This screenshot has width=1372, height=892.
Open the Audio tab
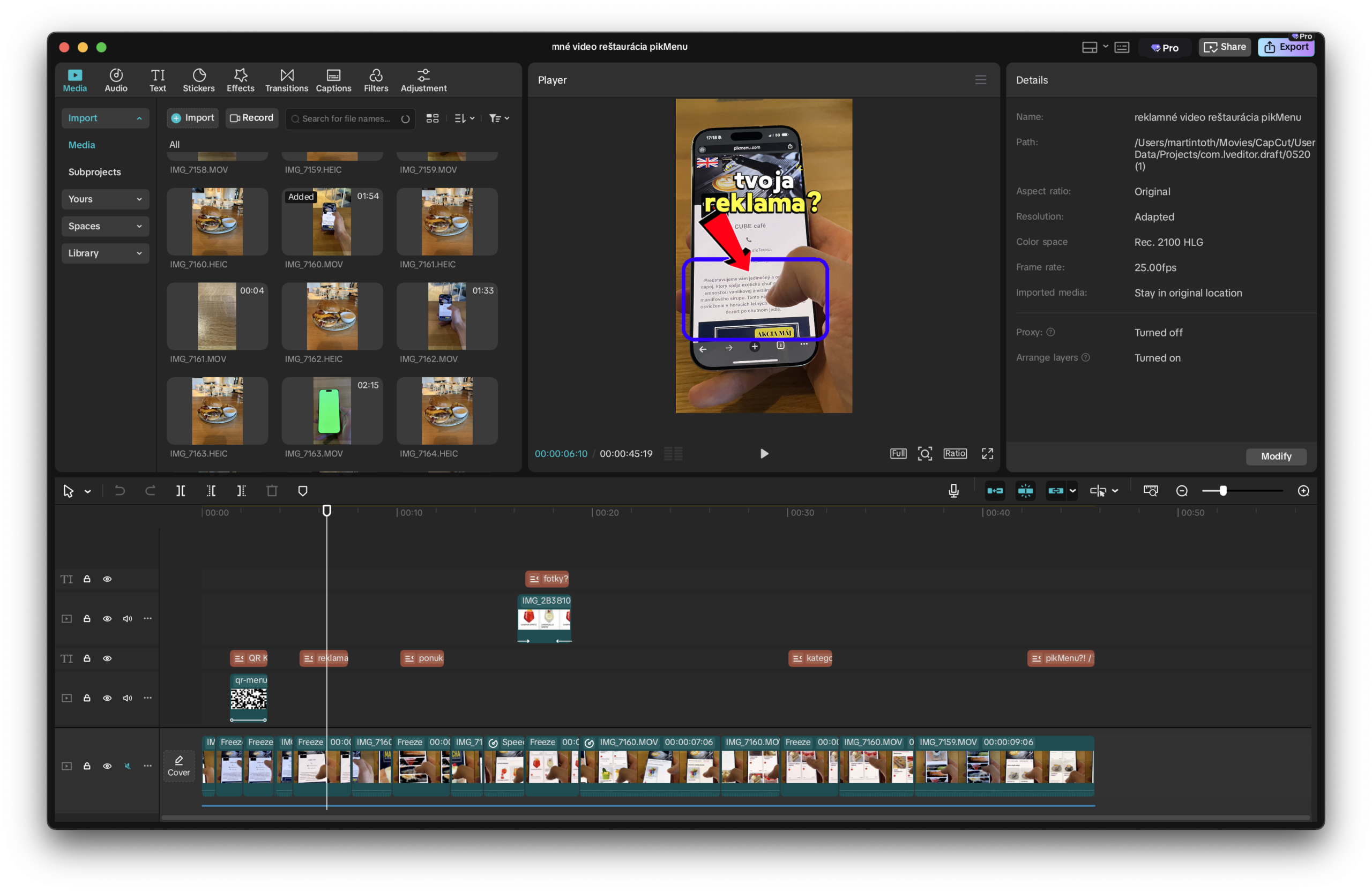point(116,80)
